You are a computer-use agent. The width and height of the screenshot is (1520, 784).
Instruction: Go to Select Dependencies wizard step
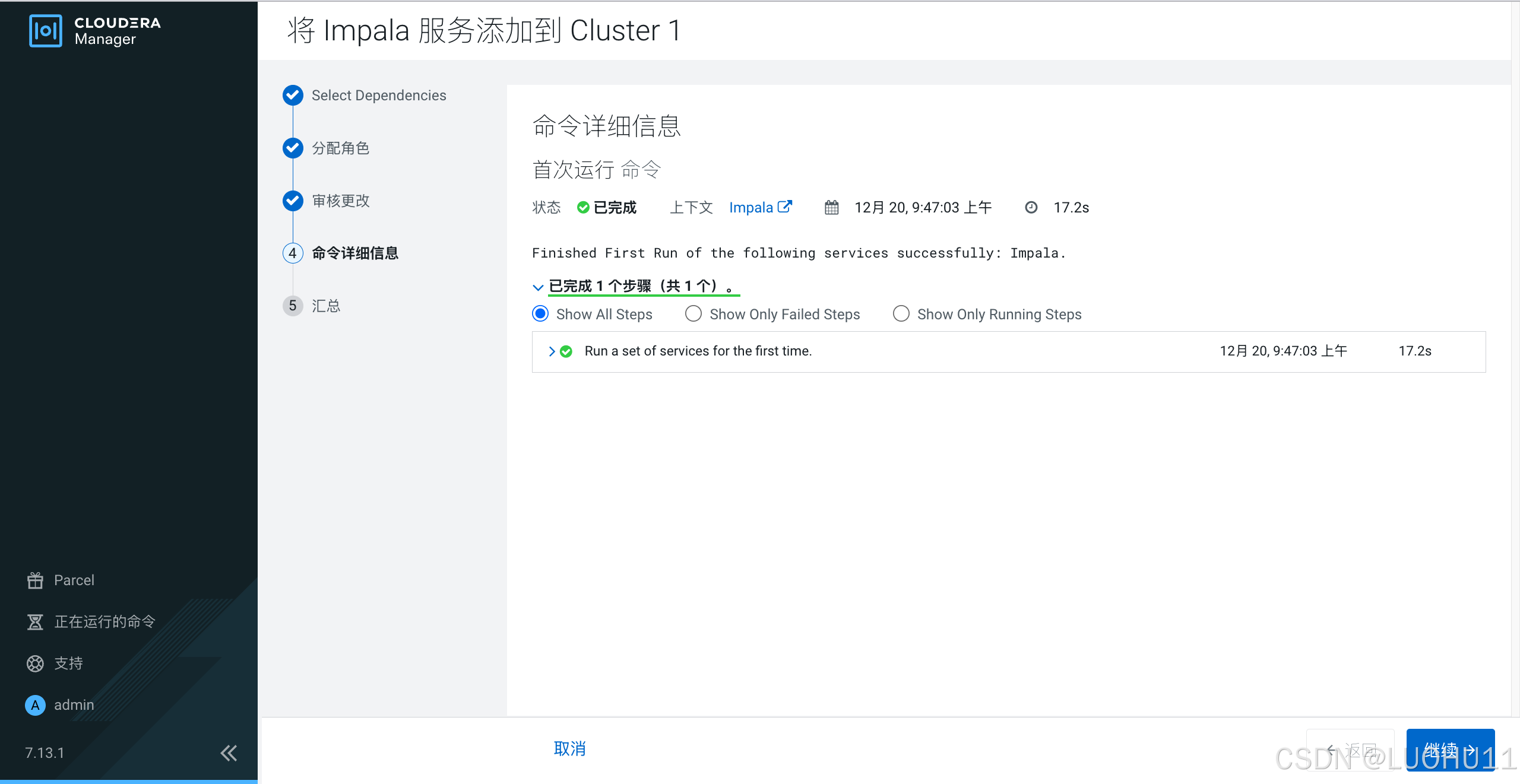378,96
